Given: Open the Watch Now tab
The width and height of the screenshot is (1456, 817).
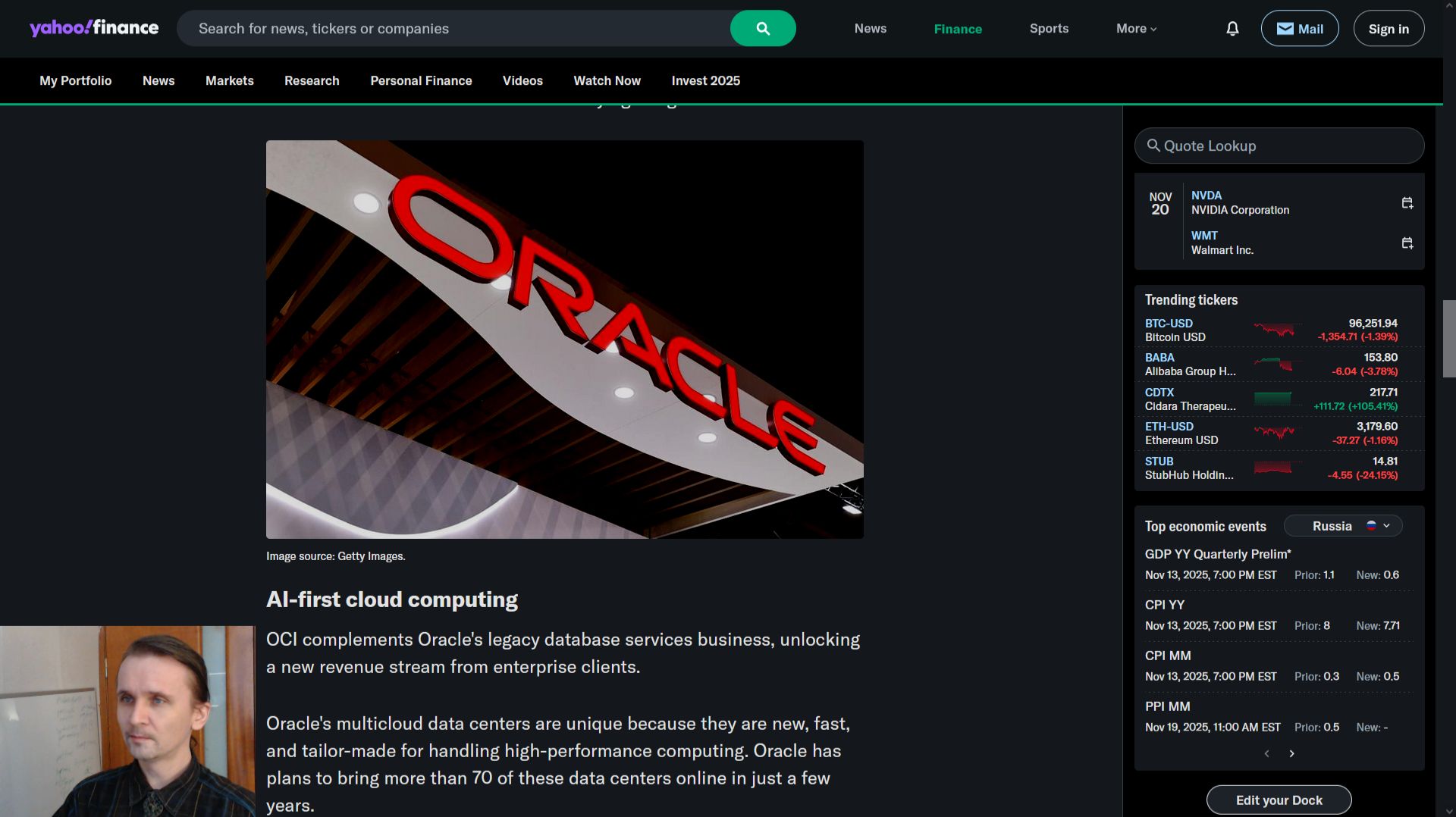Looking at the screenshot, I should pyautogui.click(x=607, y=80).
